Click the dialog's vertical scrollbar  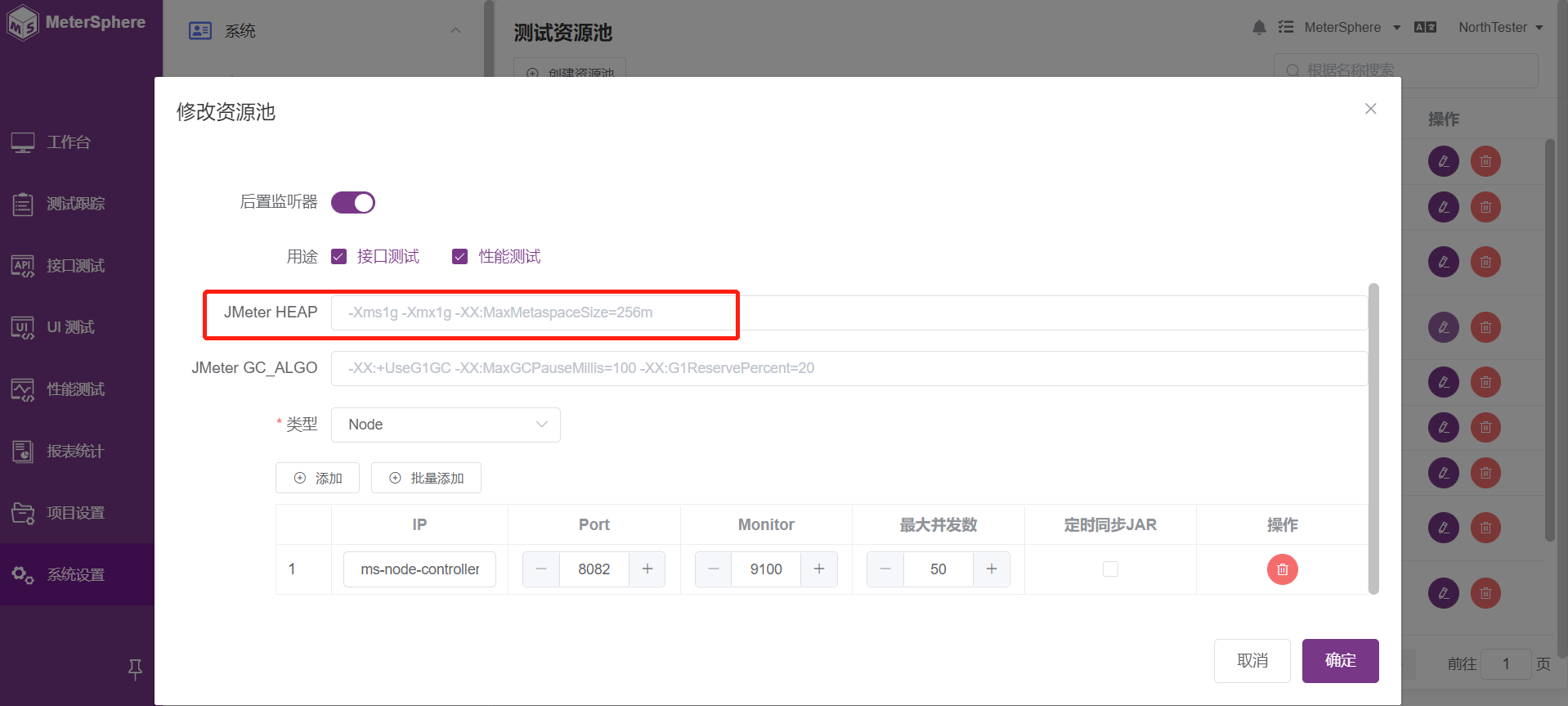(x=1373, y=438)
